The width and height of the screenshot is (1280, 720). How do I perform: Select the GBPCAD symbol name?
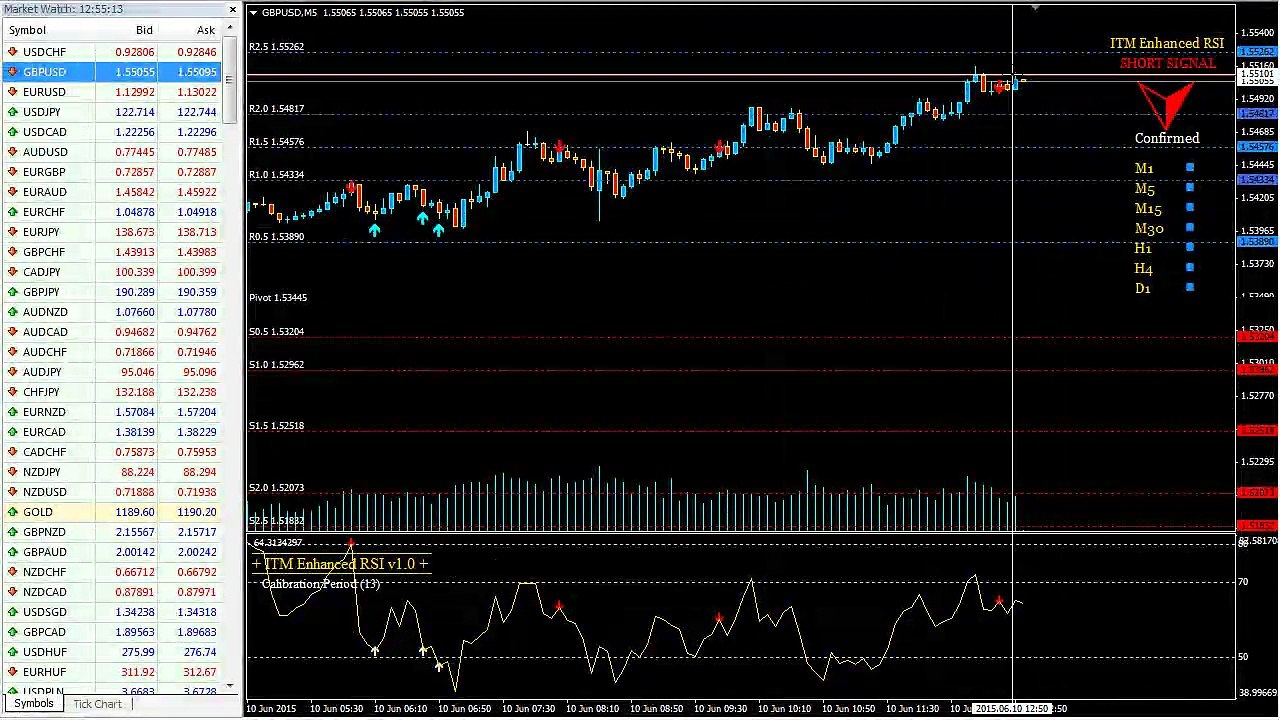[44, 632]
